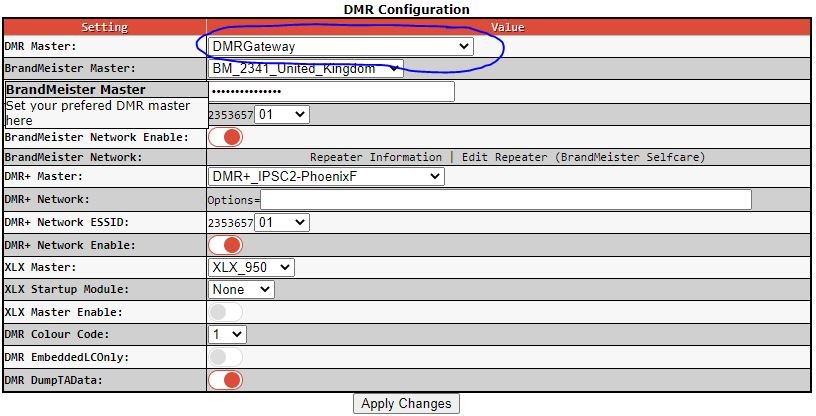Screen dimensions: 816x416
Task: Click the 'Setting' column header
Action: tap(105, 27)
